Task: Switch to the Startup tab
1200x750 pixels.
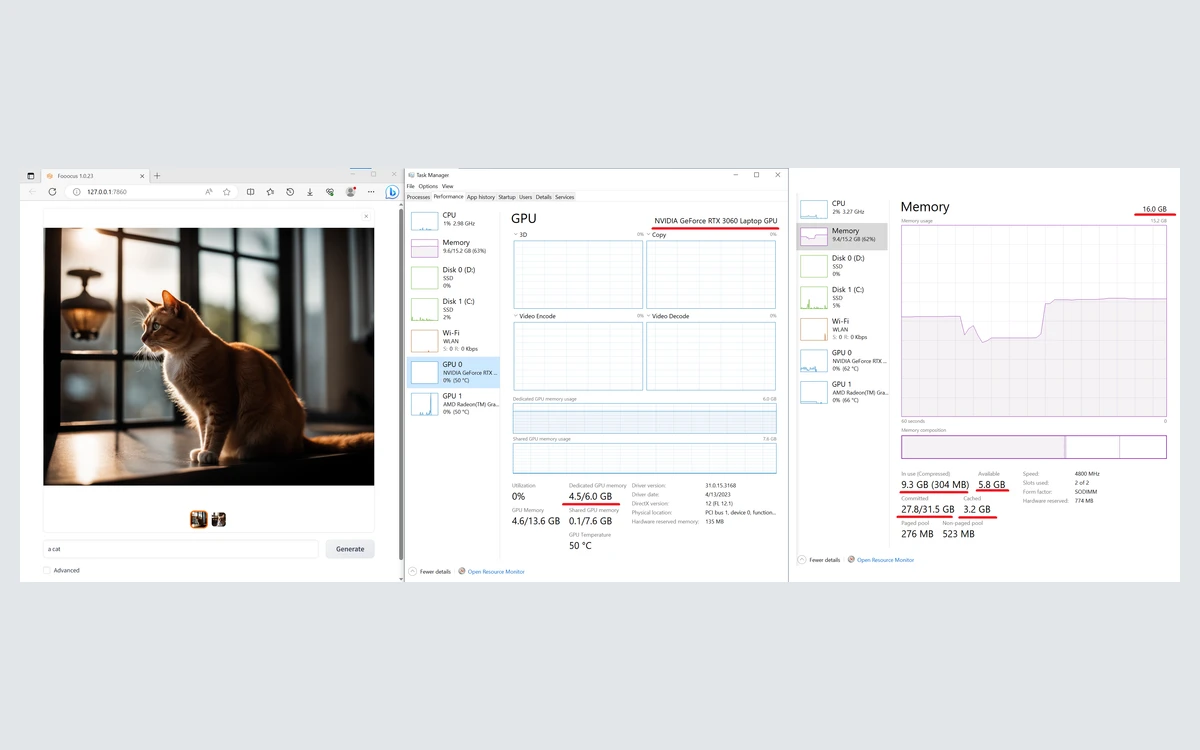Action: (507, 197)
